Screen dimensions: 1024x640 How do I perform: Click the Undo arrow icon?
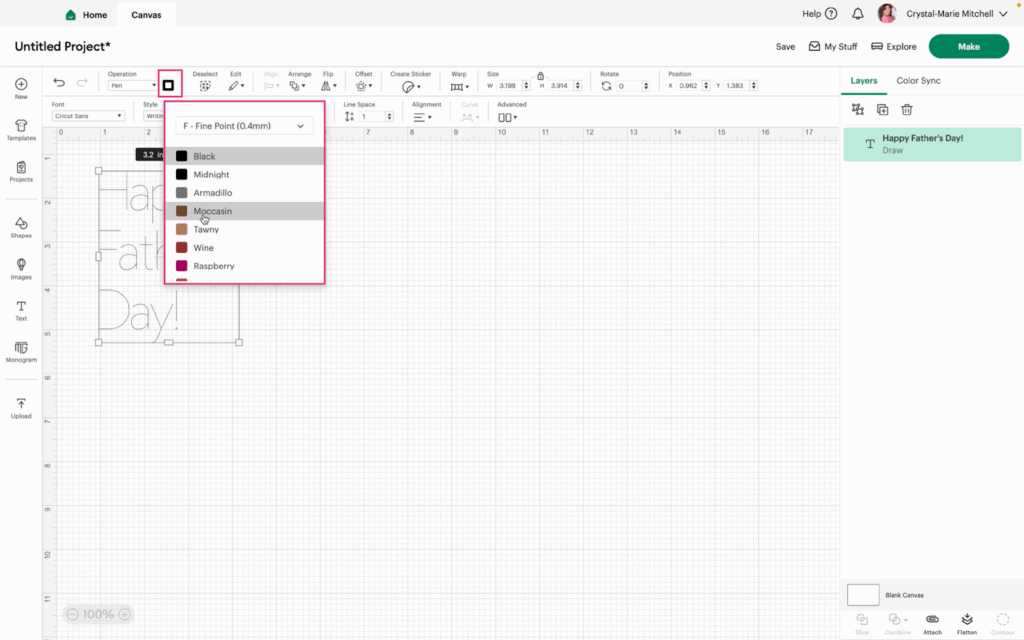pos(59,83)
